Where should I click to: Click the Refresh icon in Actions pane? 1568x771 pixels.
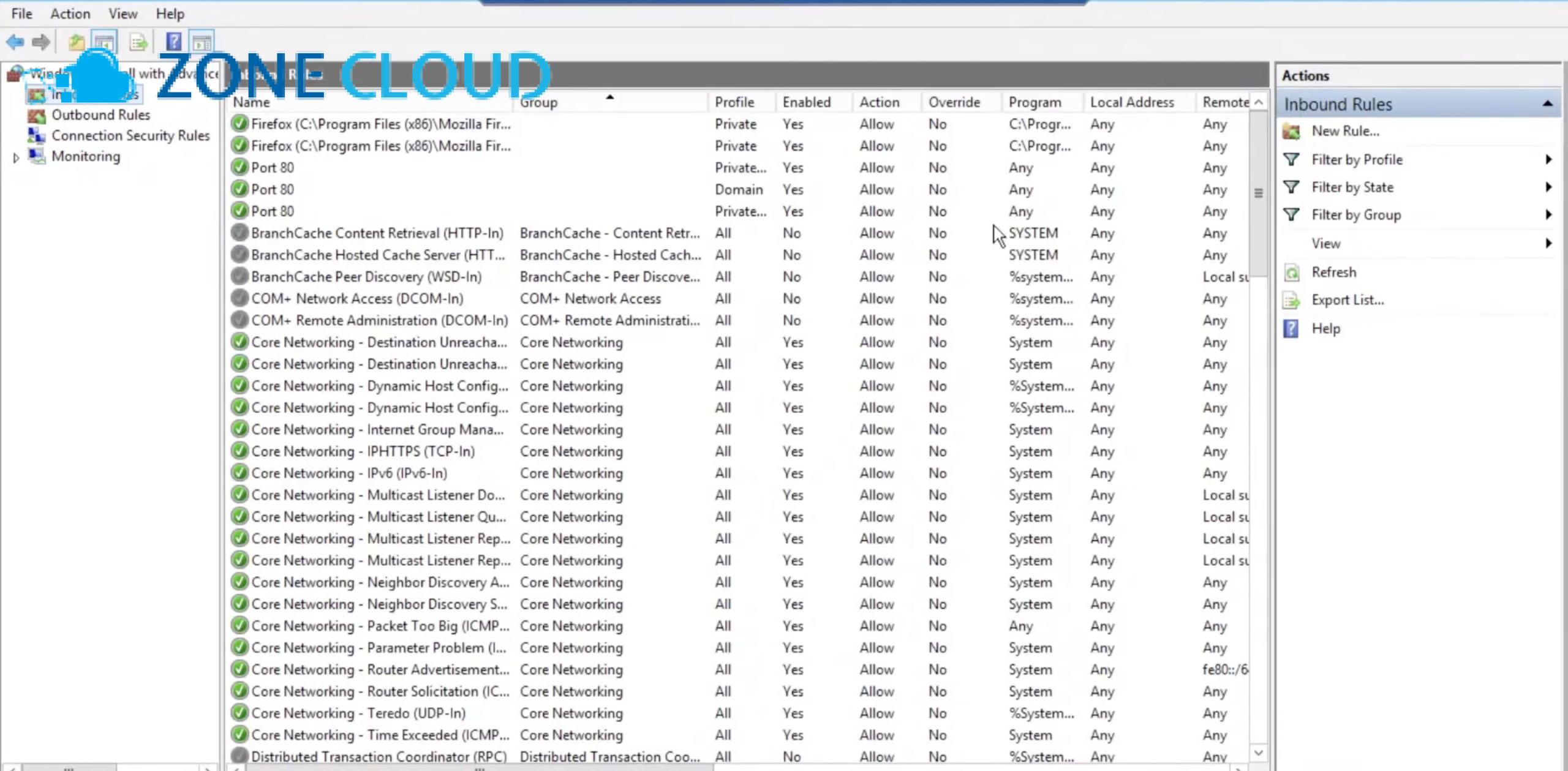pos(1292,273)
